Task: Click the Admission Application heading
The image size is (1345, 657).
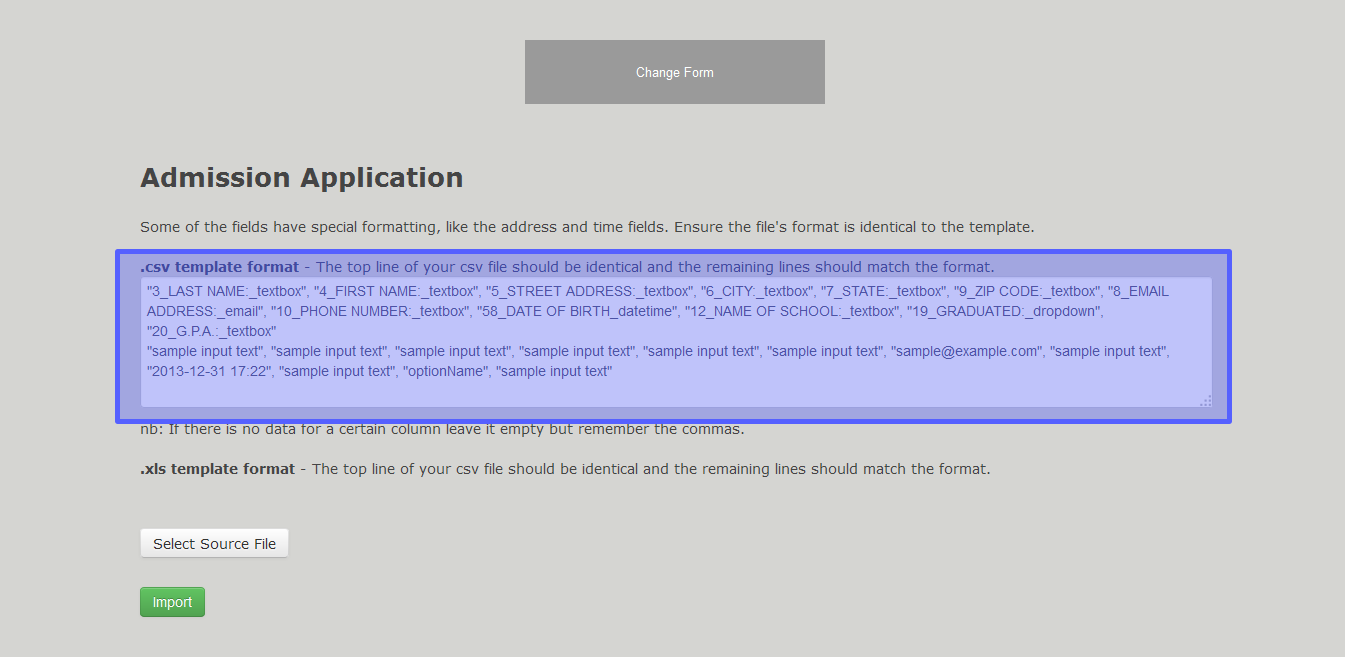Action: [301, 178]
